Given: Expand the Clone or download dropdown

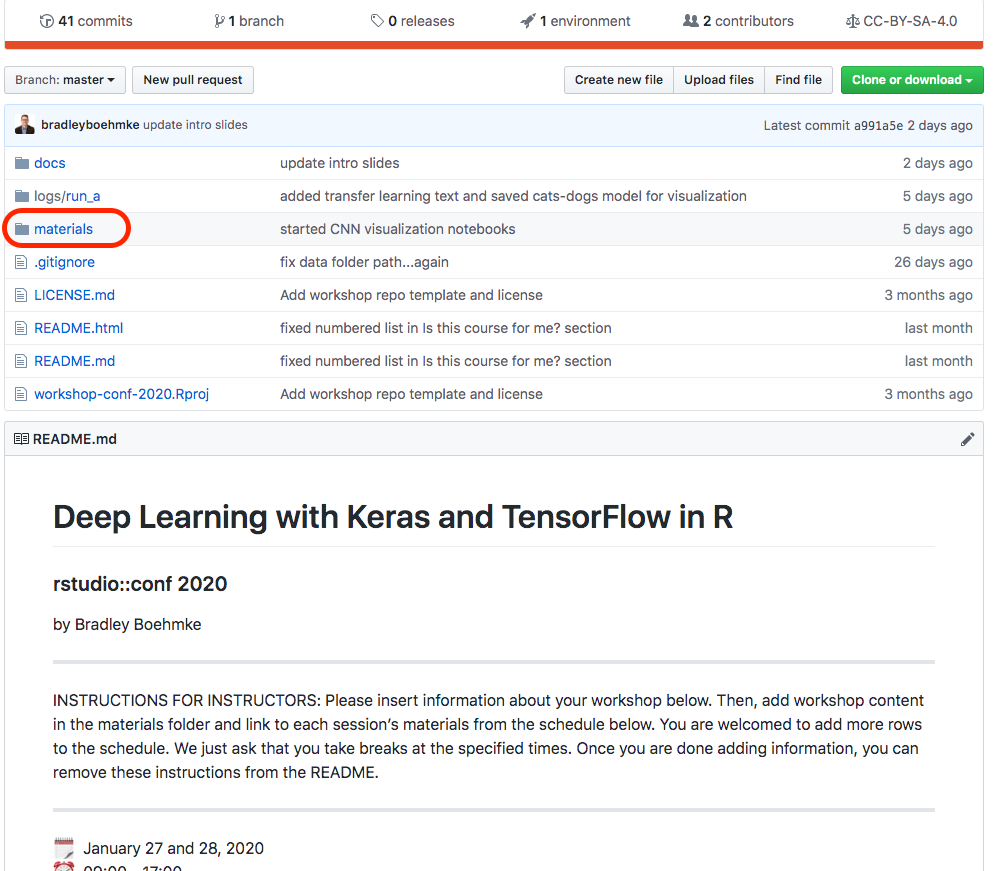Looking at the screenshot, I should point(912,80).
